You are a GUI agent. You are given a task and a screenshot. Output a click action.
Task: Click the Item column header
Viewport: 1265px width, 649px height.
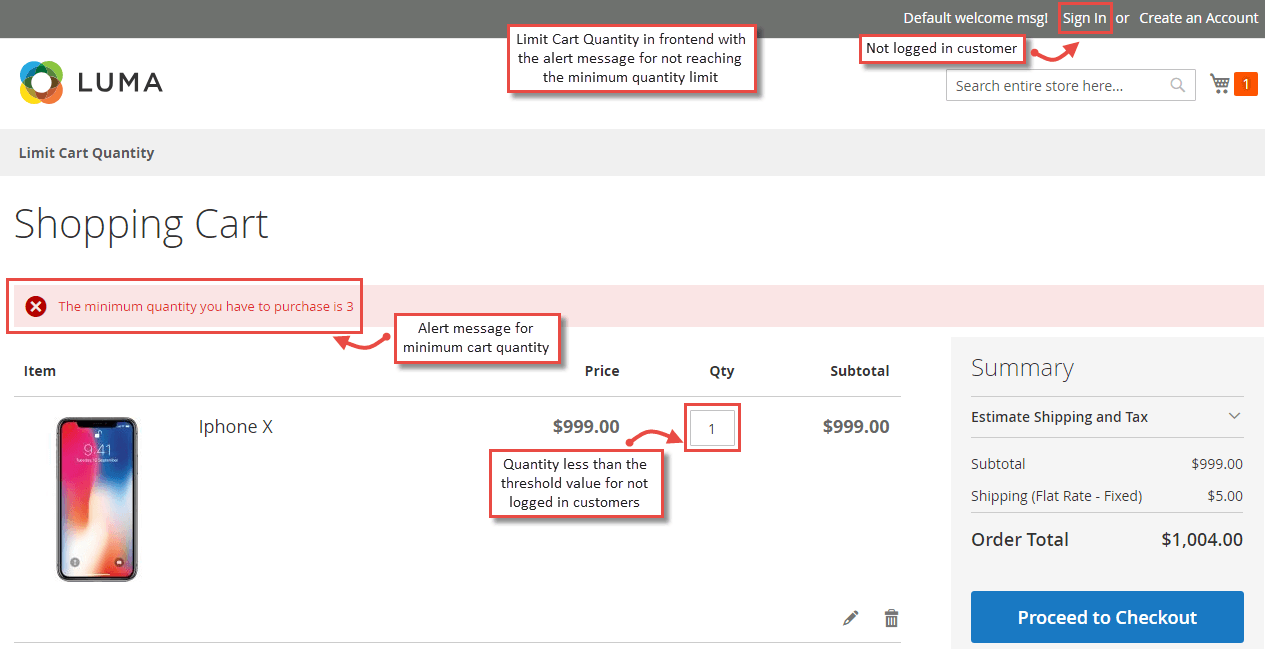point(40,371)
